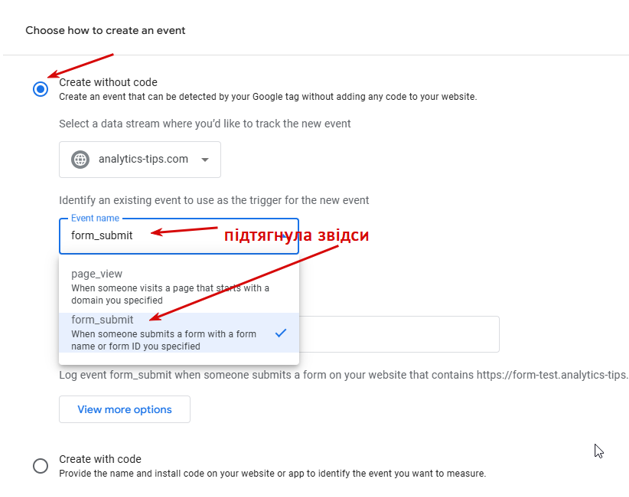
Task: Open the analytics-tips.com data stream selector
Action: click(142, 159)
